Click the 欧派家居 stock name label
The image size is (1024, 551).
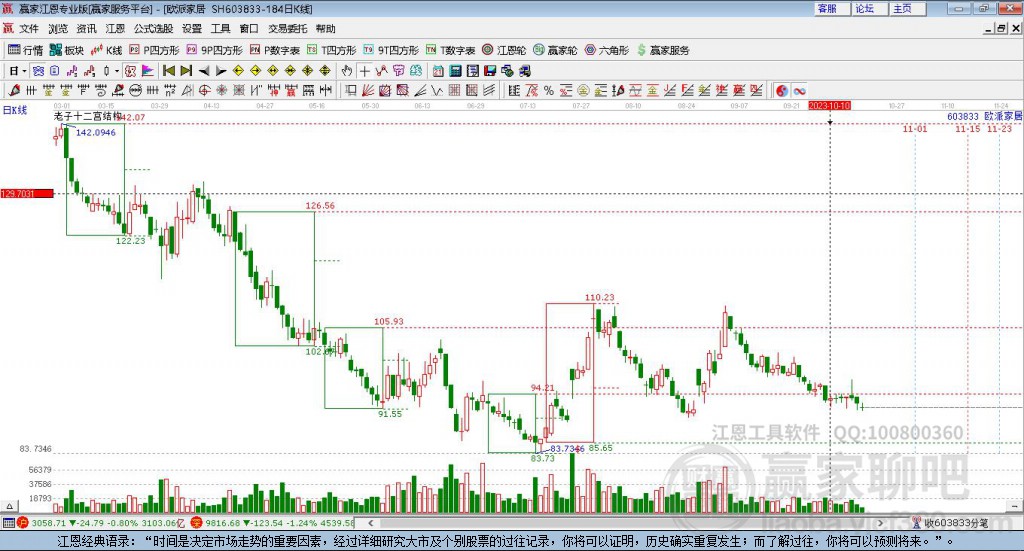click(1003, 116)
